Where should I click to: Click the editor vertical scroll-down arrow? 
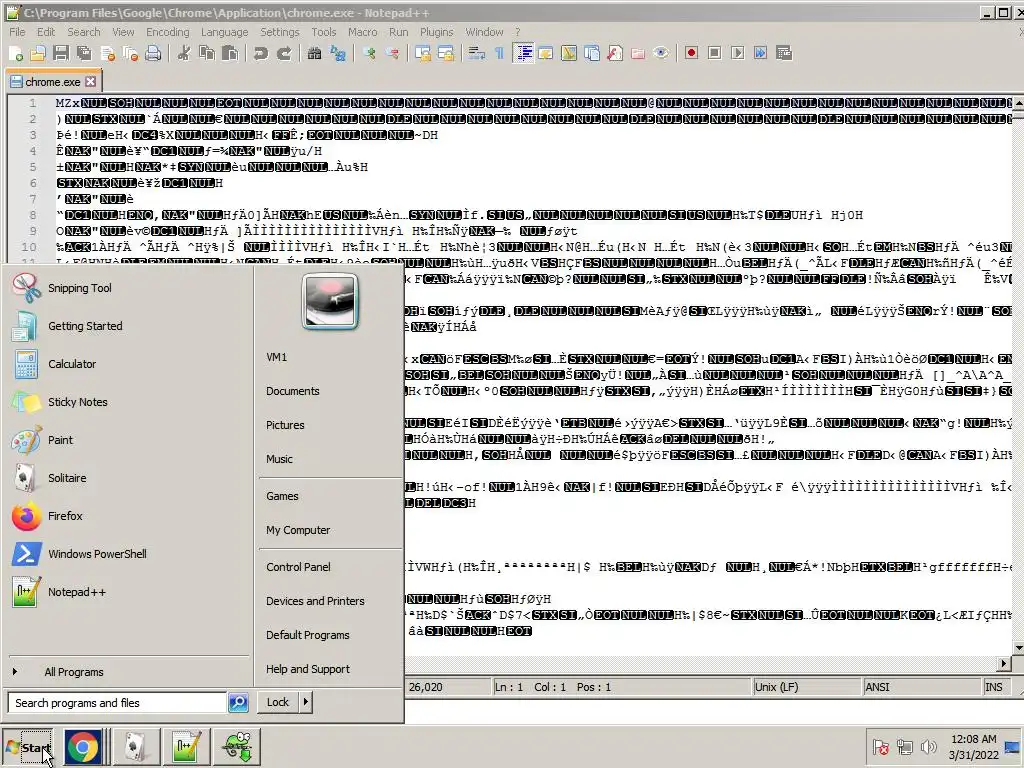(x=1017, y=648)
